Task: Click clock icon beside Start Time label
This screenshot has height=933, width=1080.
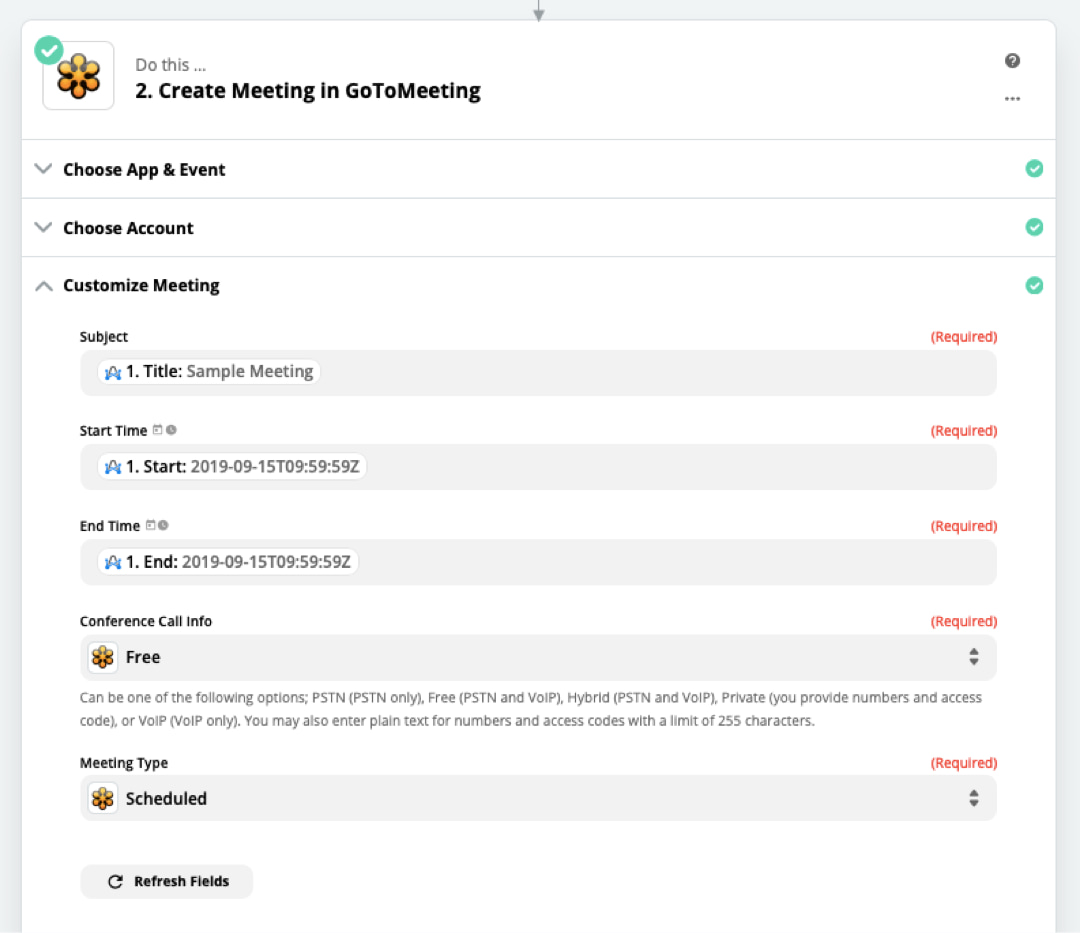Action: pos(172,430)
